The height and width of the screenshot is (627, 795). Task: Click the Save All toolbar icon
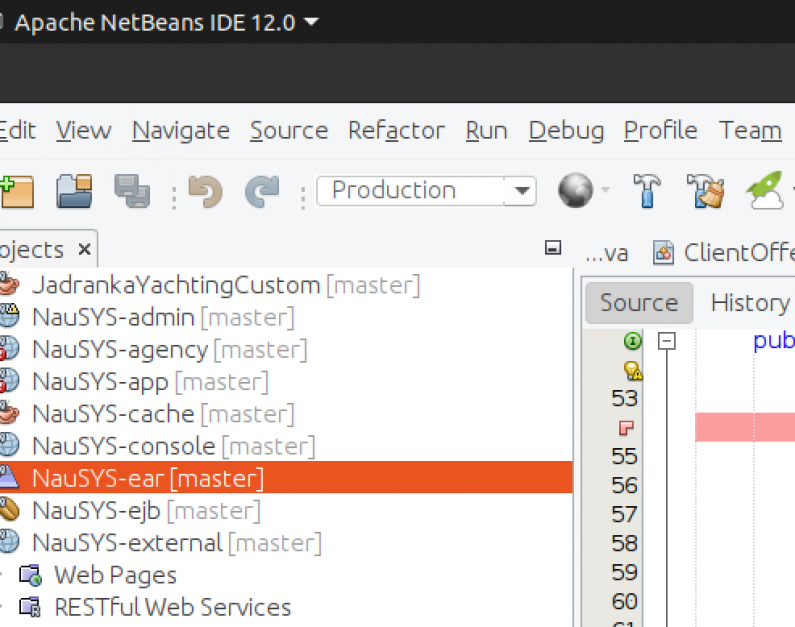pos(132,191)
